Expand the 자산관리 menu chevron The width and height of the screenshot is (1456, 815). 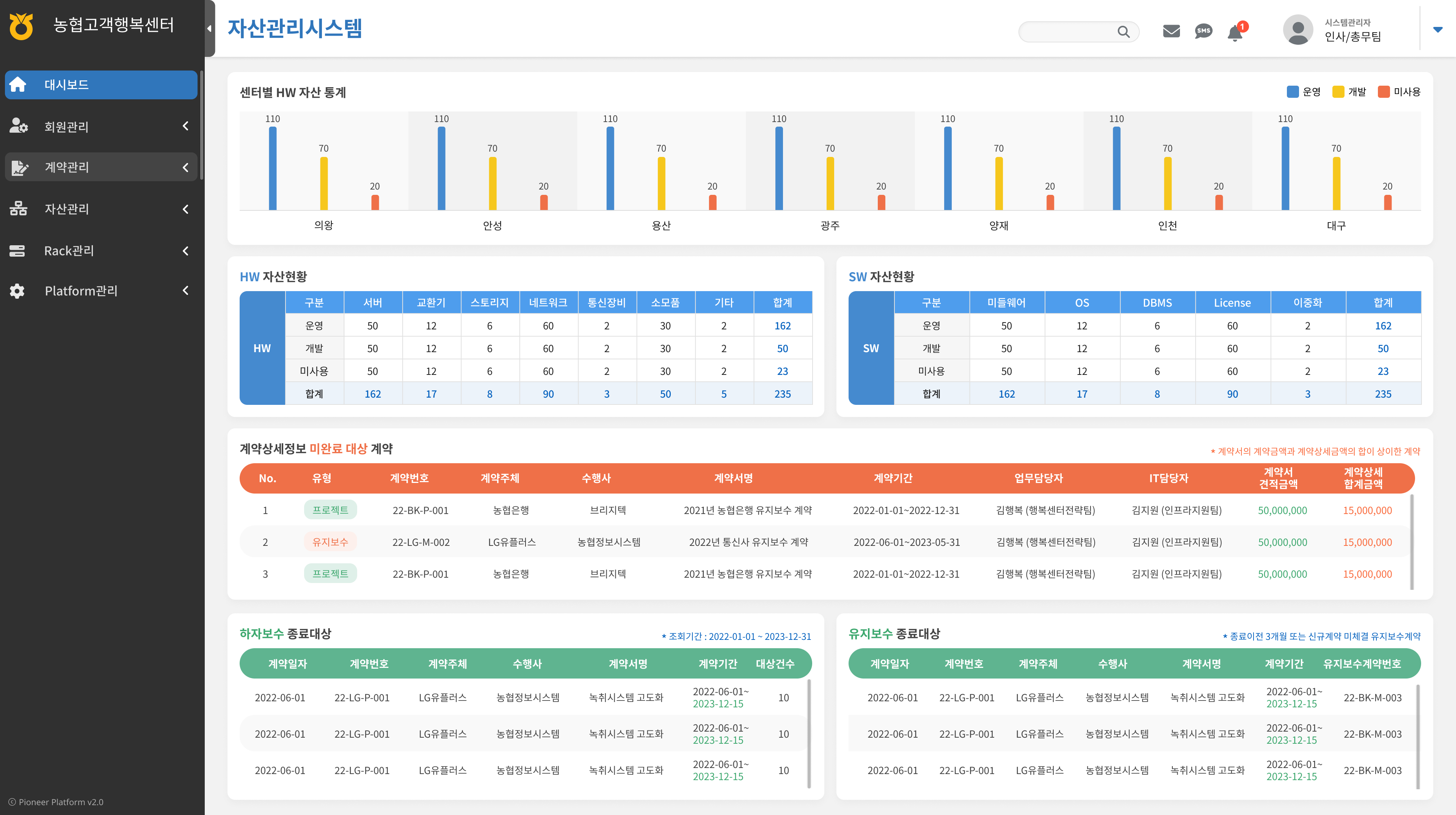(185, 209)
